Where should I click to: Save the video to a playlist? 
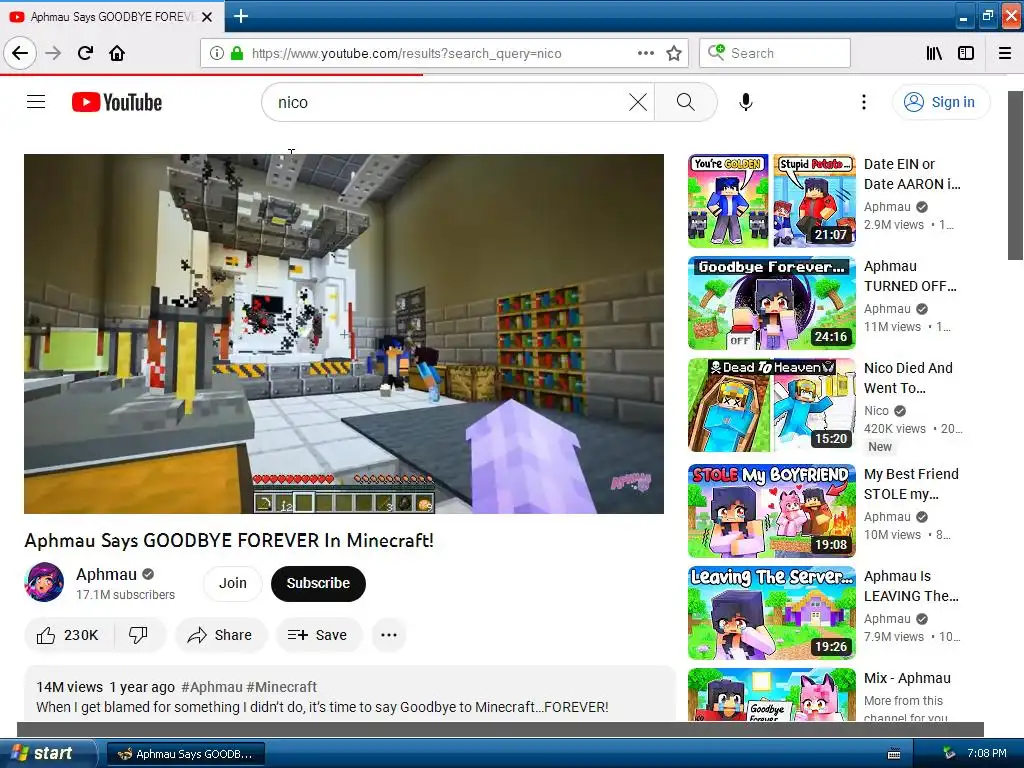(318, 635)
